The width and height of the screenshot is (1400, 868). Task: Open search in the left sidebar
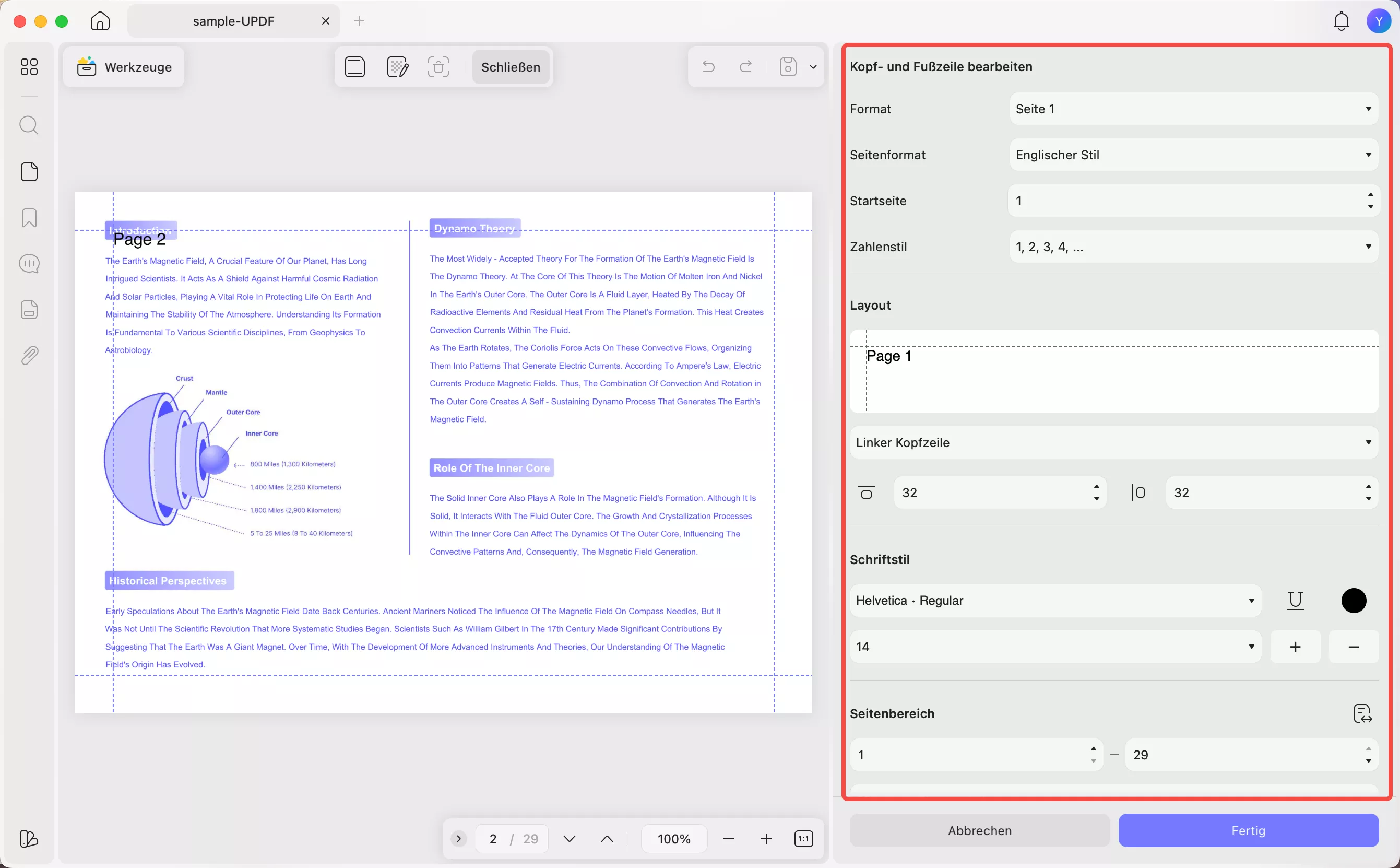29,125
